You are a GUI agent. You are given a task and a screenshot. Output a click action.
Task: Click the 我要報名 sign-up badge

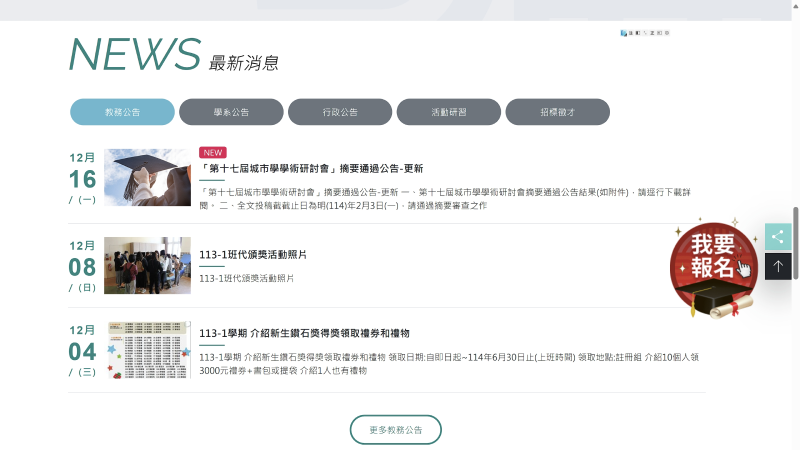click(x=714, y=268)
